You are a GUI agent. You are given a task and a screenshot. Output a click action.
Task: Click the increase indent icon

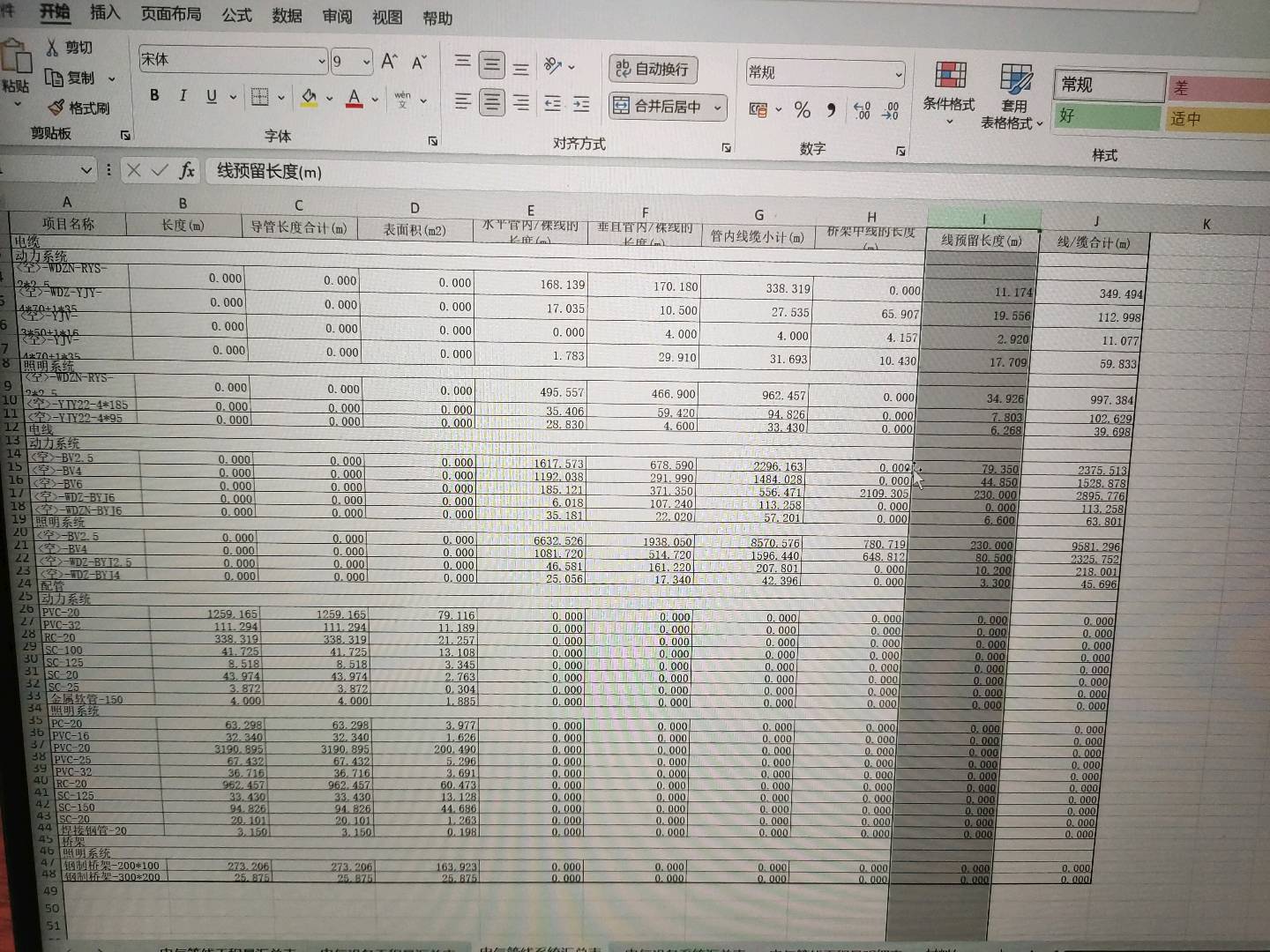[x=581, y=104]
